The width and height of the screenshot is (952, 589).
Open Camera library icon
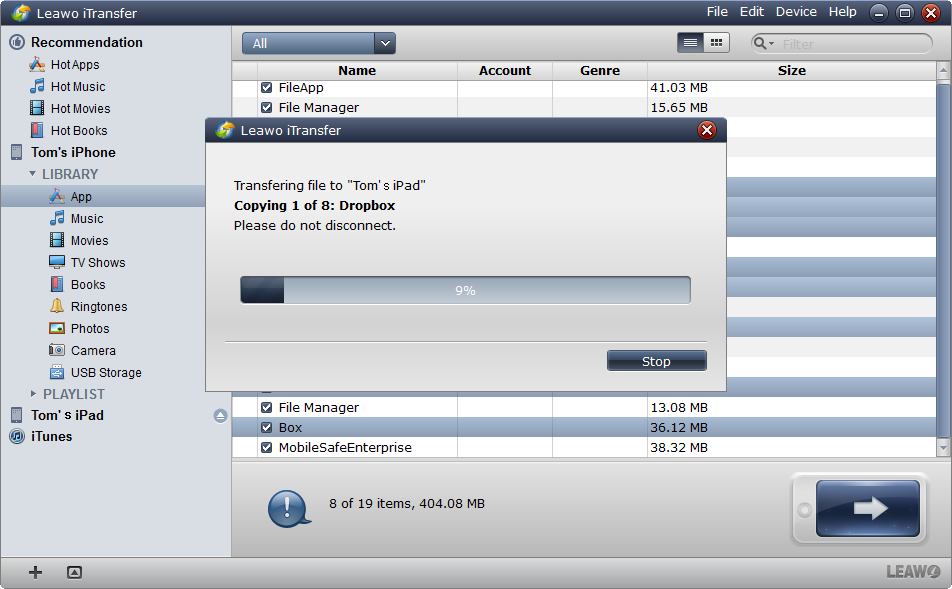[x=57, y=350]
